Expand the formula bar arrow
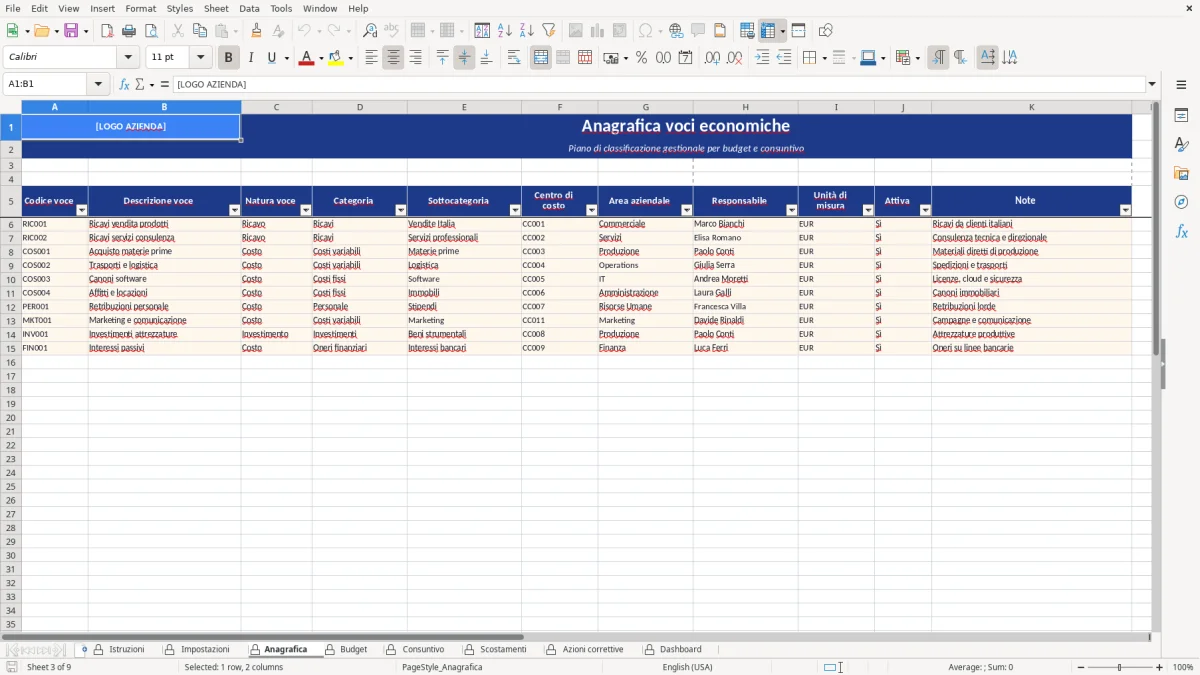 point(1152,84)
